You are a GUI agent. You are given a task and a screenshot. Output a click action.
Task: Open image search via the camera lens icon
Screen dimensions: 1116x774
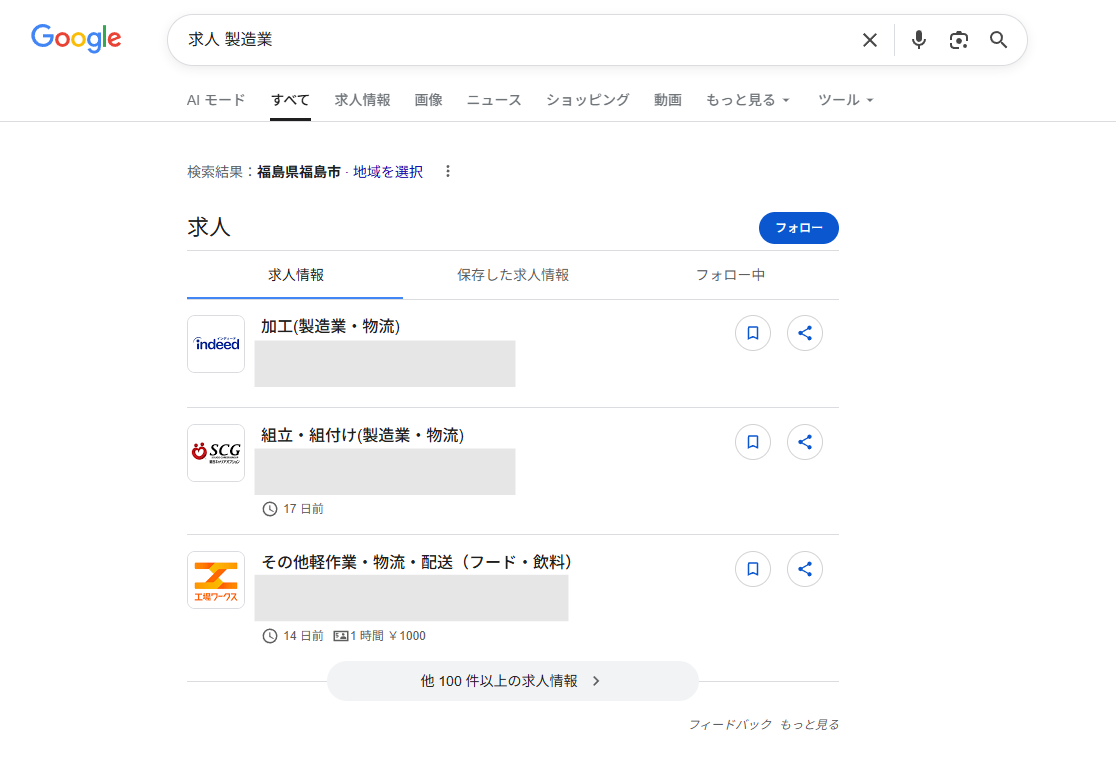coord(959,40)
